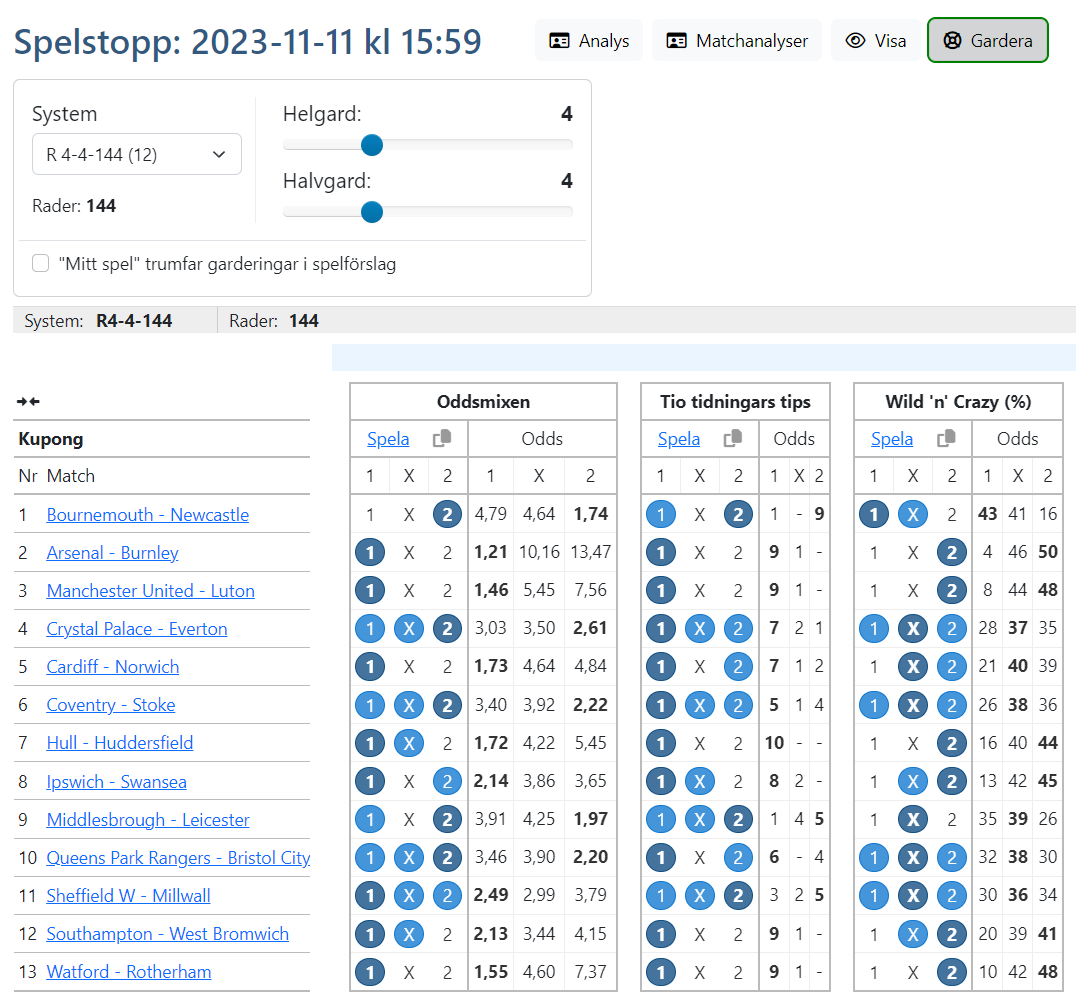Open the Cardiff - Norwich match
Screen dimensions: 1076x999
[x=113, y=667]
